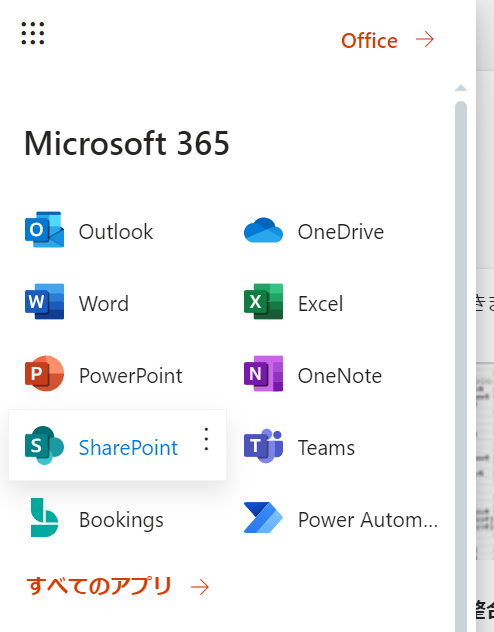This screenshot has height=632, width=494.
Task: Click the Teams label
Action: point(326,447)
